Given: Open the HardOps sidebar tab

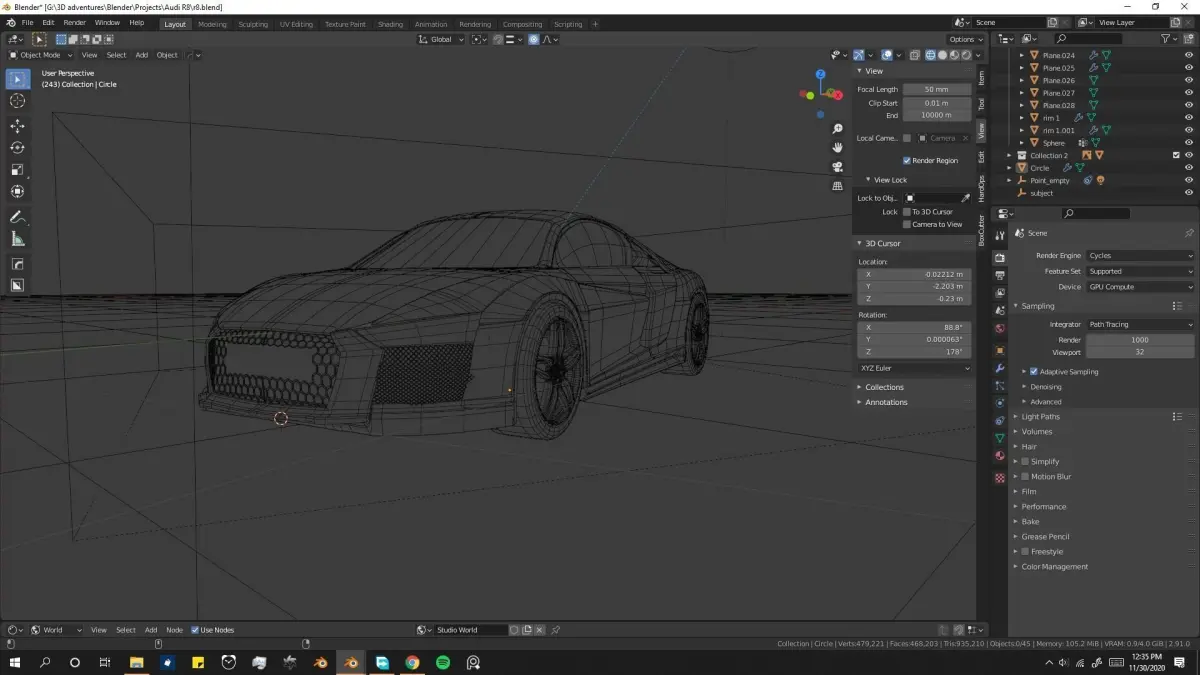Looking at the screenshot, I should click(981, 188).
